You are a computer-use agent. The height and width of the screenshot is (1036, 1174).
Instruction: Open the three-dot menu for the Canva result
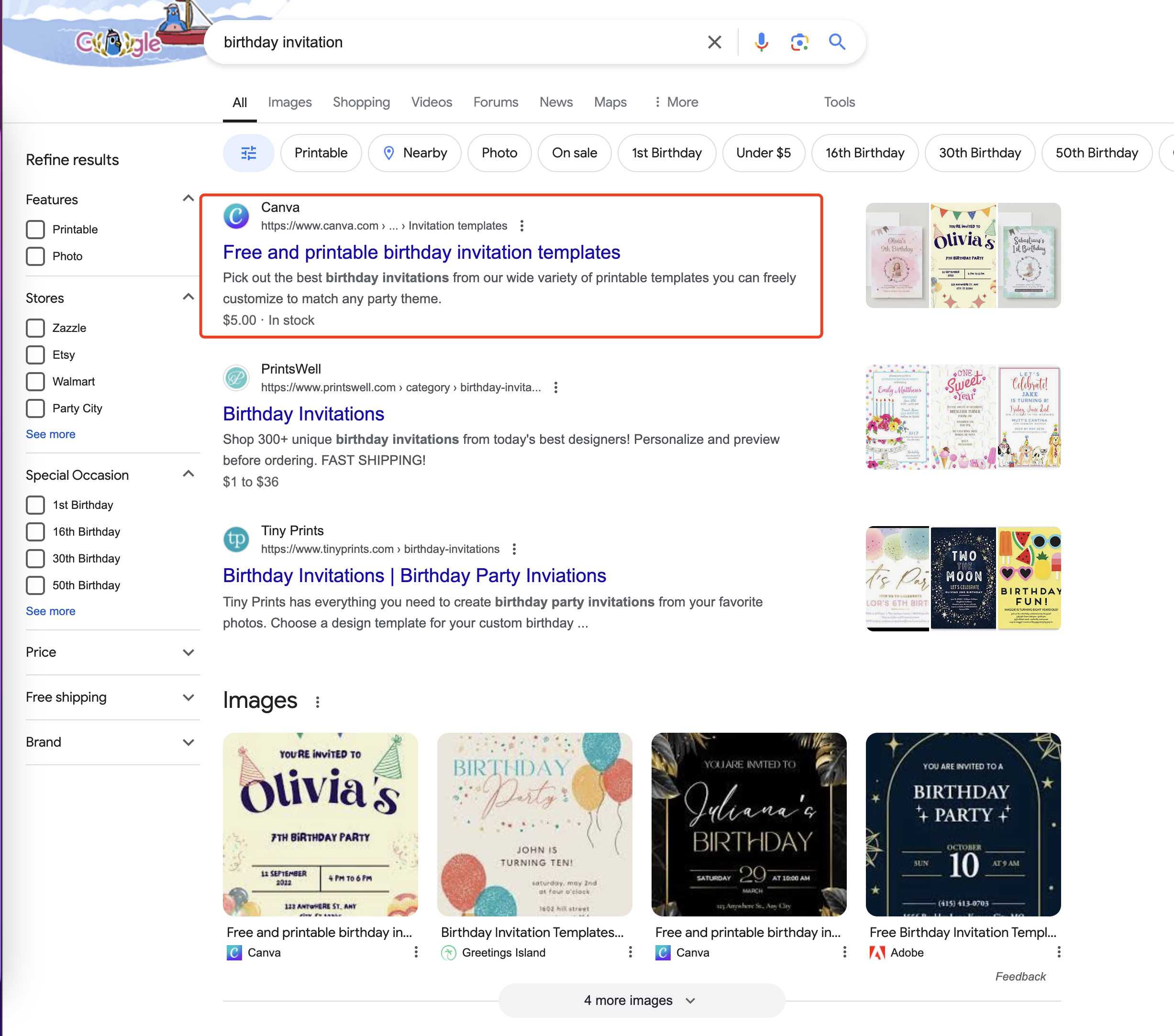[x=521, y=226]
